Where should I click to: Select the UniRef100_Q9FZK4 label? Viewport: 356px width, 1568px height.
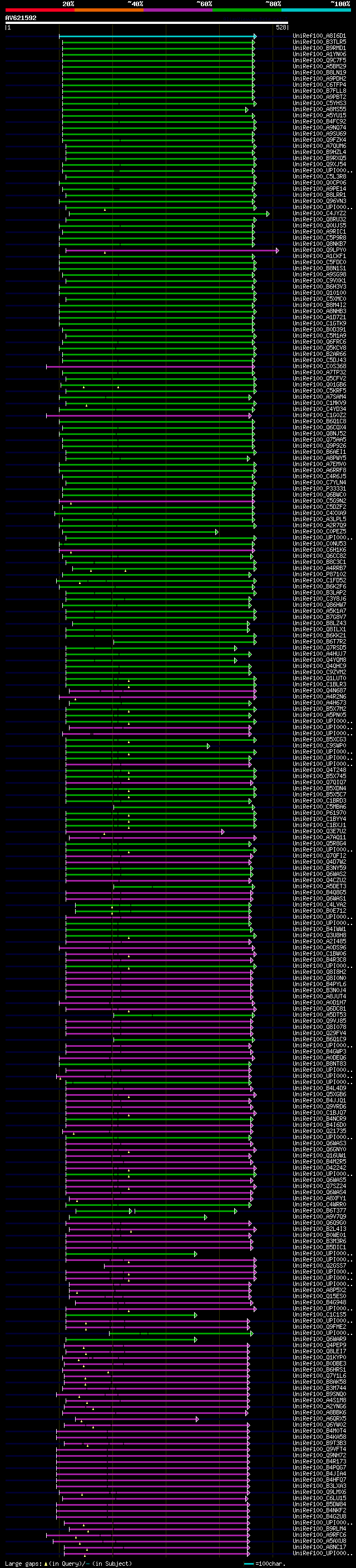pyautogui.click(x=319, y=140)
